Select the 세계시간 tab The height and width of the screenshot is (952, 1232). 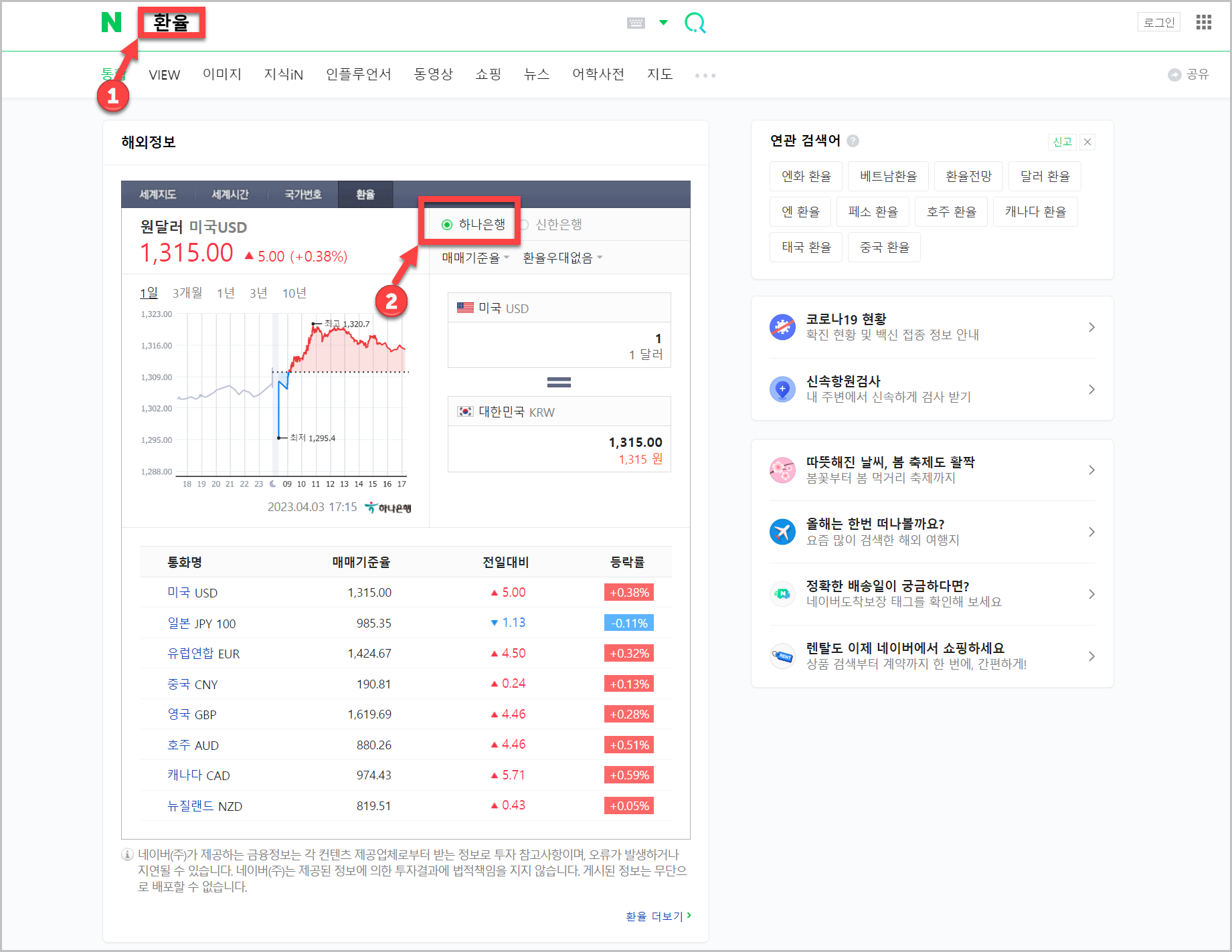click(230, 195)
